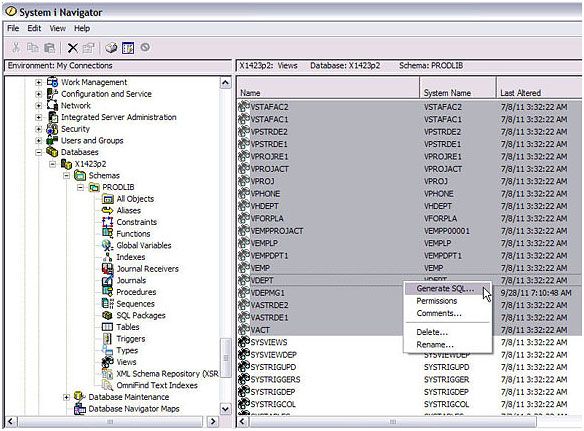Collapse the PRODLIB schema node
This screenshot has width=584, height=431.
(80, 187)
